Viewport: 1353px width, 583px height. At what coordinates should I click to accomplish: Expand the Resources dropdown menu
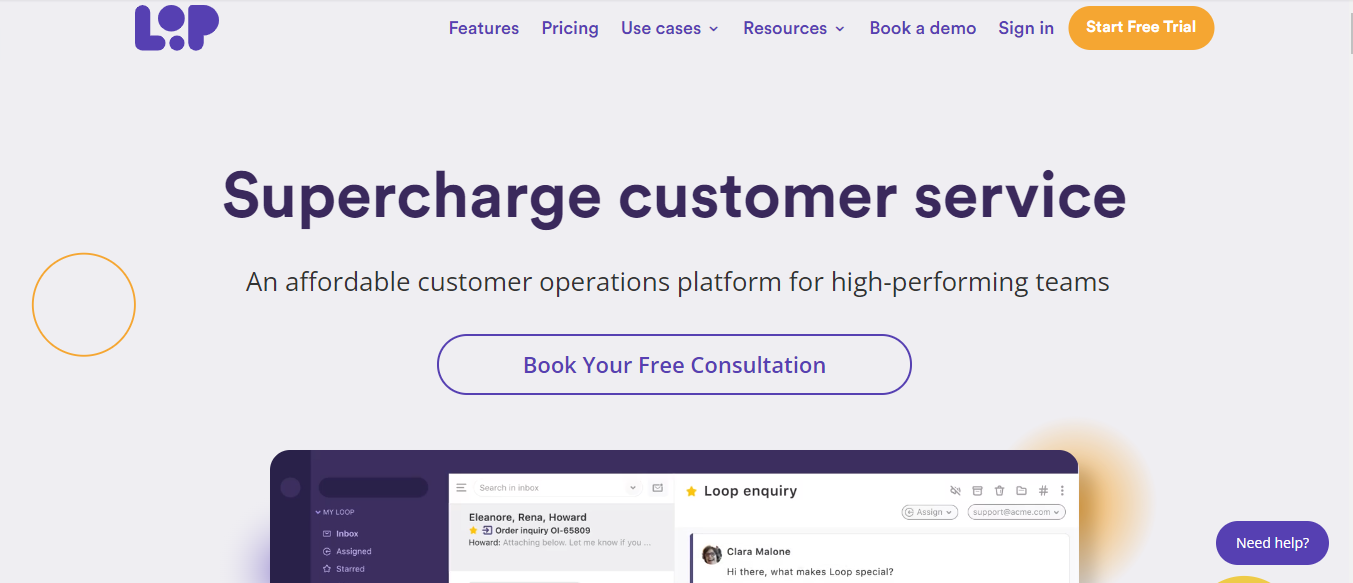click(794, 28)
